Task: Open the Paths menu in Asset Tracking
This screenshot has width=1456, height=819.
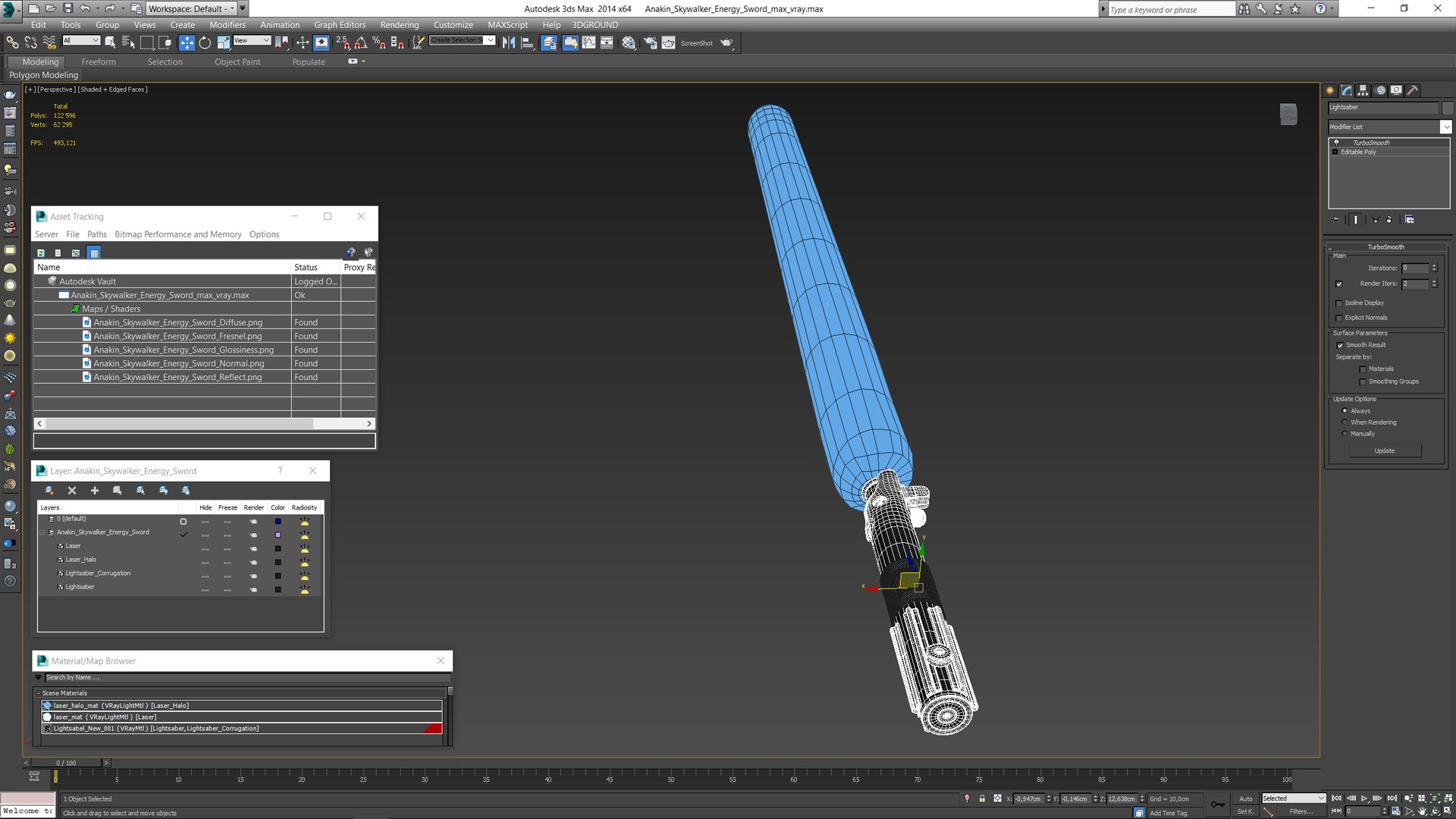Action: click(x=97, y=234)
